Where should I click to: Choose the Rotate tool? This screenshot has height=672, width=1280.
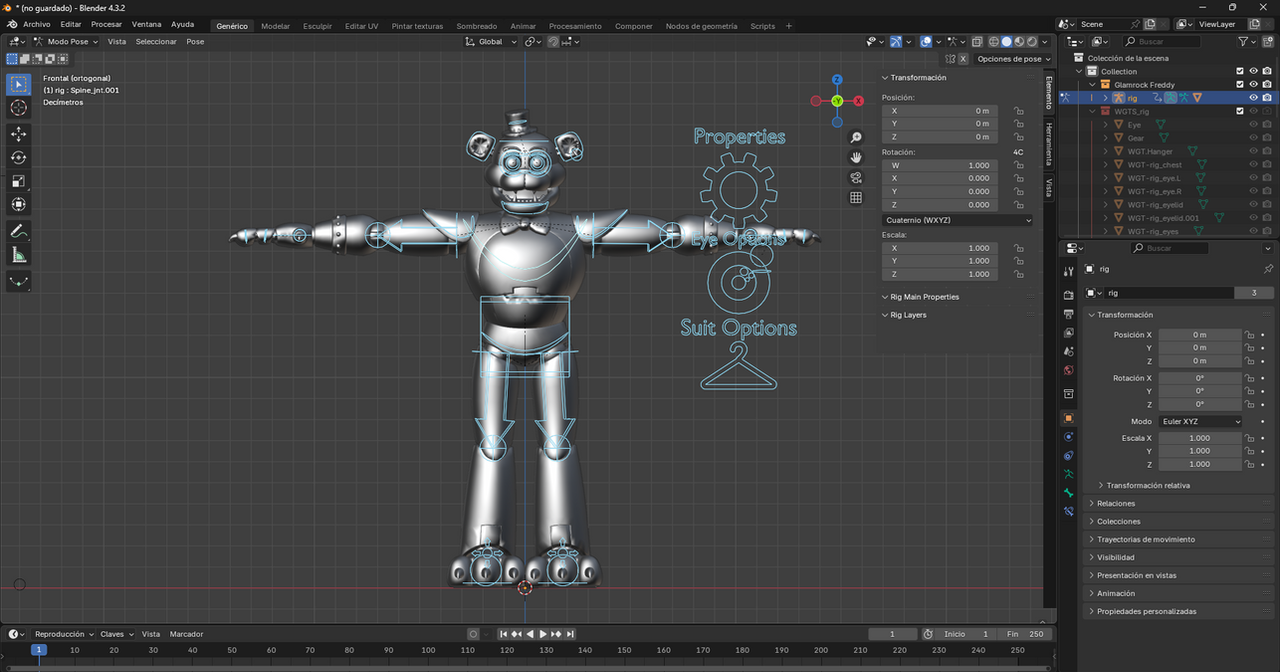click(19, 158)
